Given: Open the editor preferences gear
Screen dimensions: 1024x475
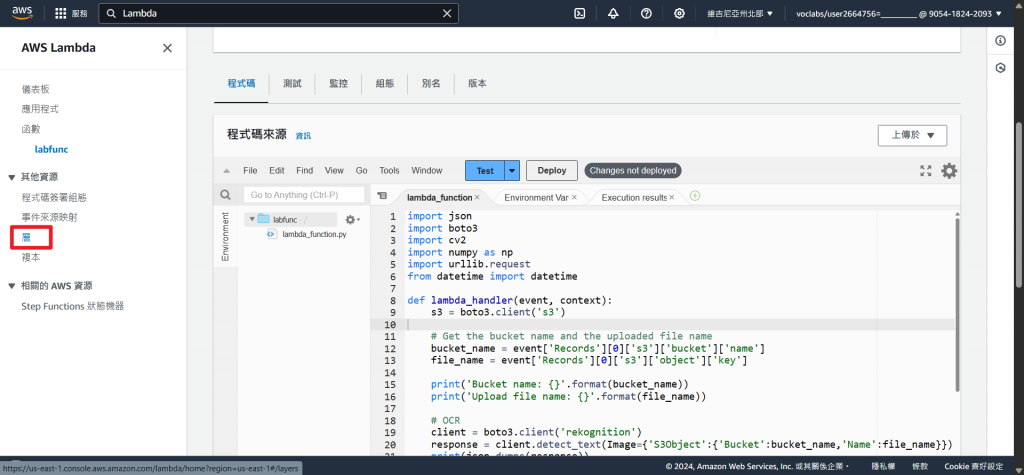Looking at the screenshot, I should (949, 171).
